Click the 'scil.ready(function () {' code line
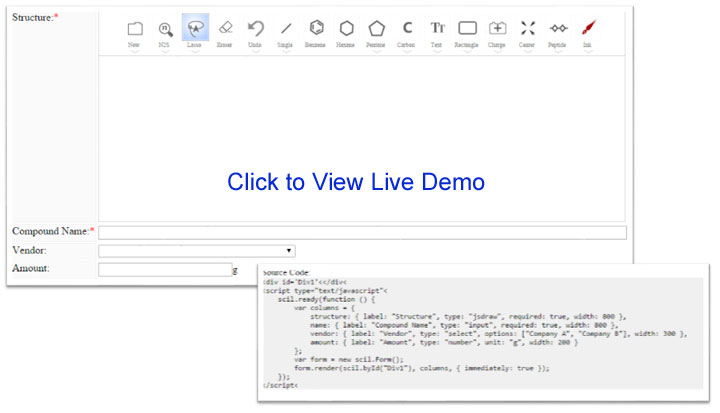The height and width of the screenshot is (413, 720). (326, 300)
